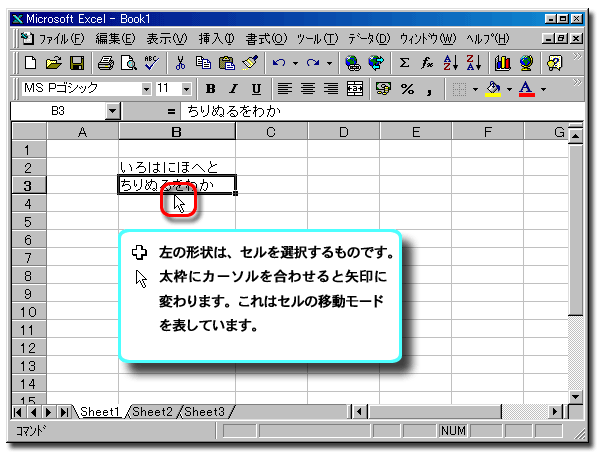Click the Edit Formula equals button
Viewport: 600px width, 456px height.
(x=171, y=112)
